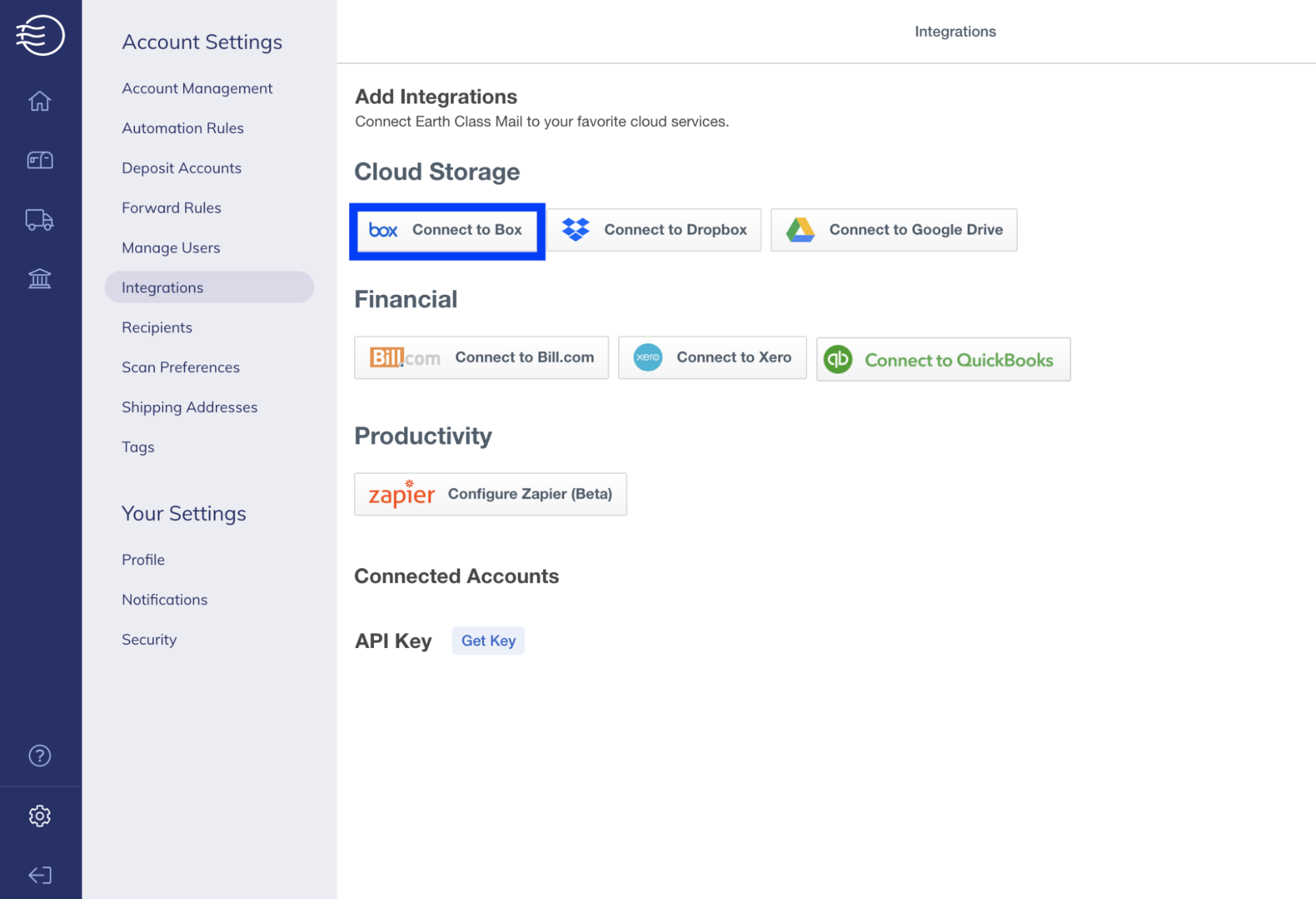Open Forward Rules
The height and width of the screenshot is (899, 1316).
171,207
